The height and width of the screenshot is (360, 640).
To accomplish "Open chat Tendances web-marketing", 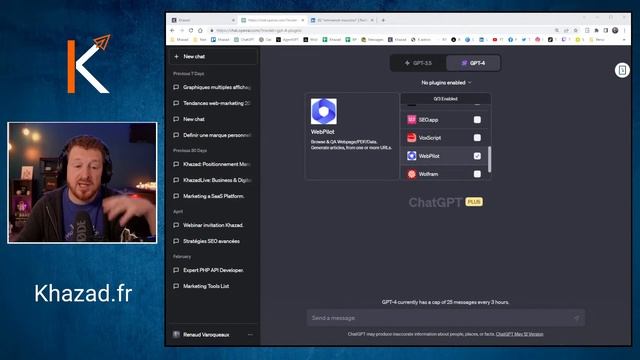I will pyautogui.click(x=213, y=103).
